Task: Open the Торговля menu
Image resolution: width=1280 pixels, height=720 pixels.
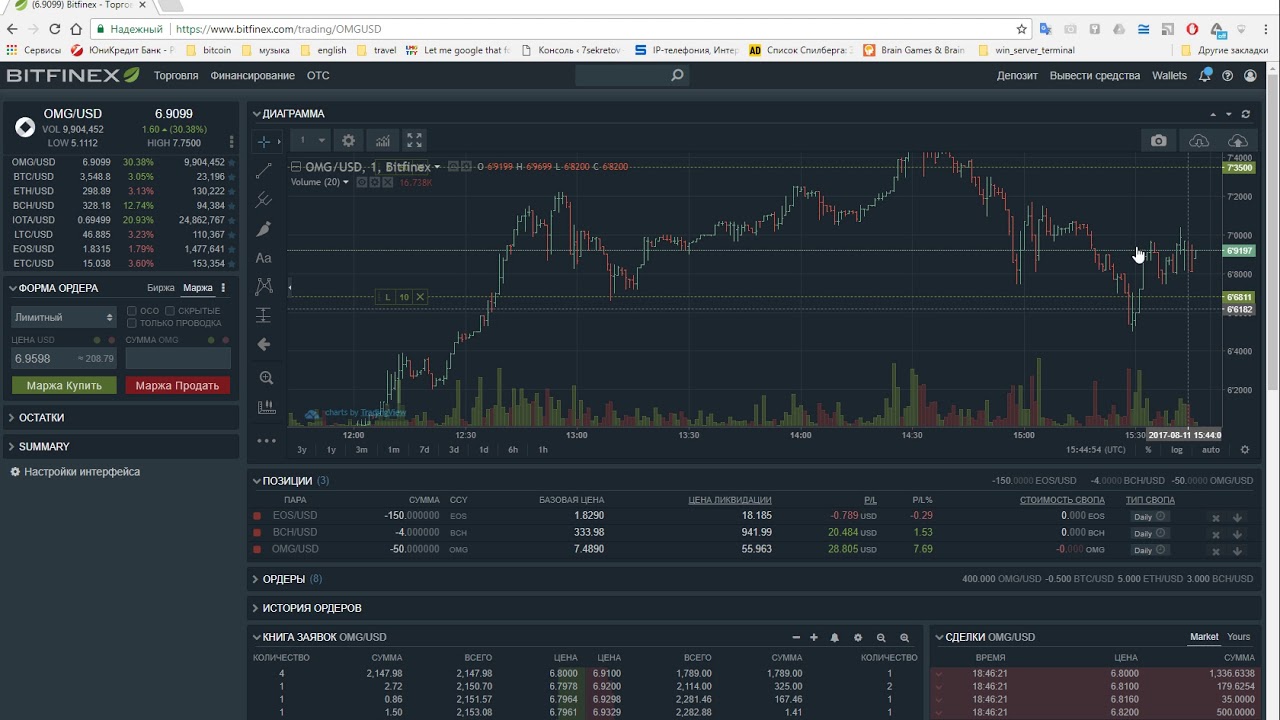Action: (176, 76)
